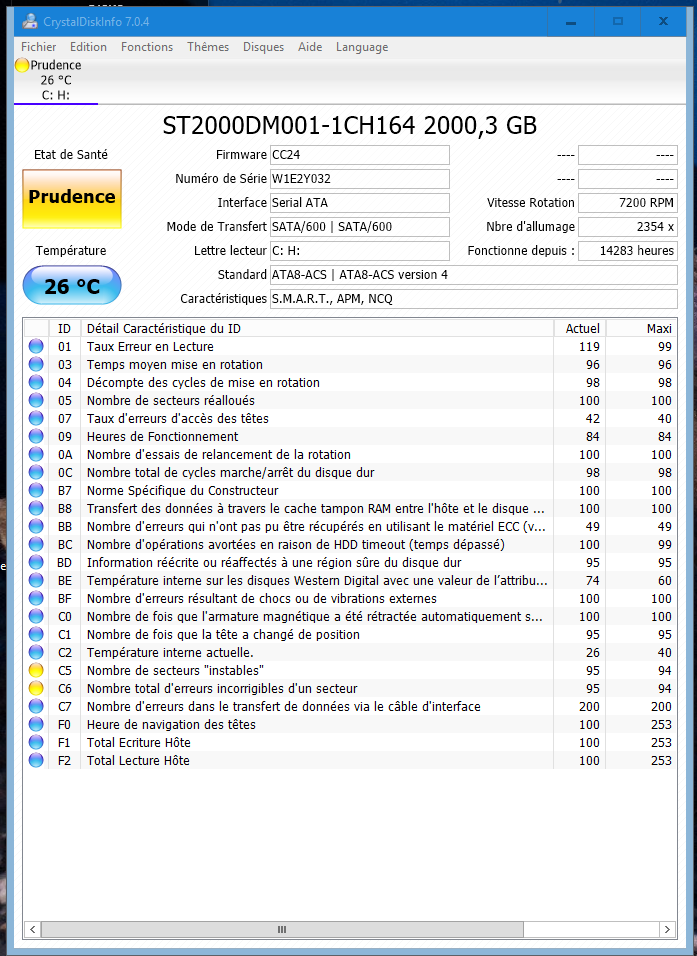
Task: Click the horizontal scrollbar thumb
Action: [x=280, y=930]
